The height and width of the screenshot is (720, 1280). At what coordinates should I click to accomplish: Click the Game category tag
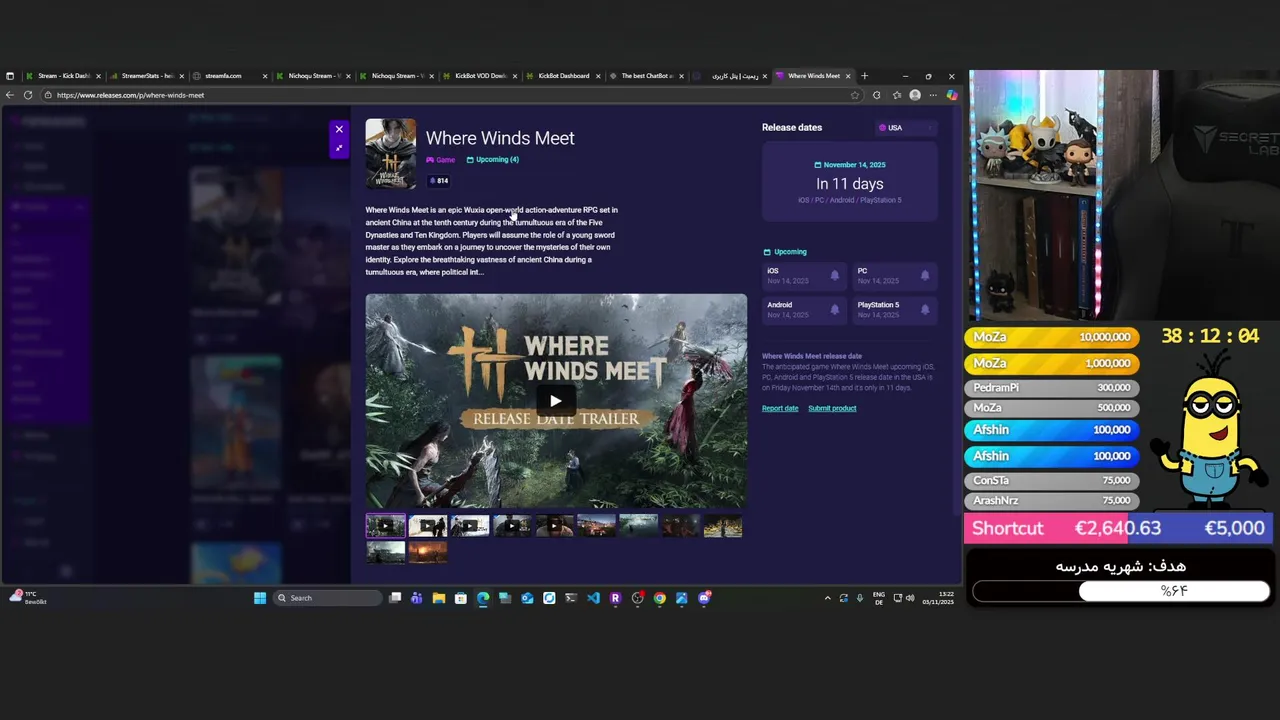pos(441,160)
